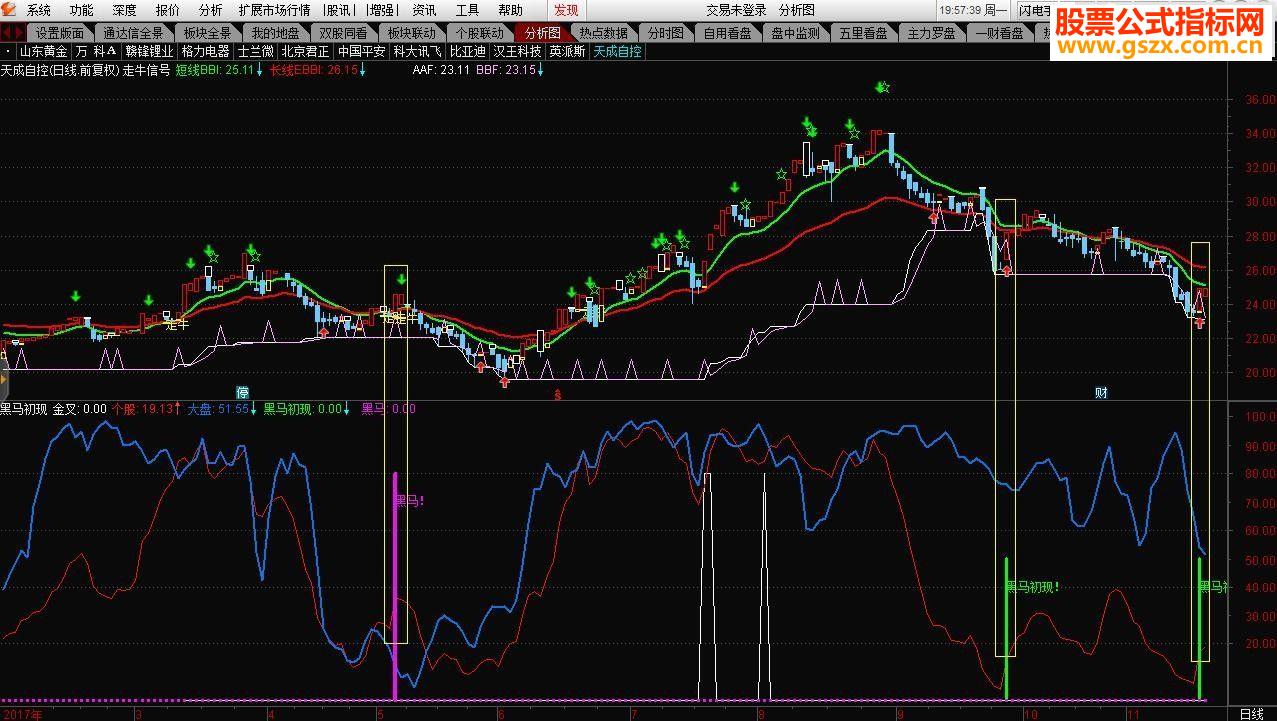Image resolution: width=1277 pixels, height=721 pixels.
Task: Open the 报价 menu
Action: point(168,10)
